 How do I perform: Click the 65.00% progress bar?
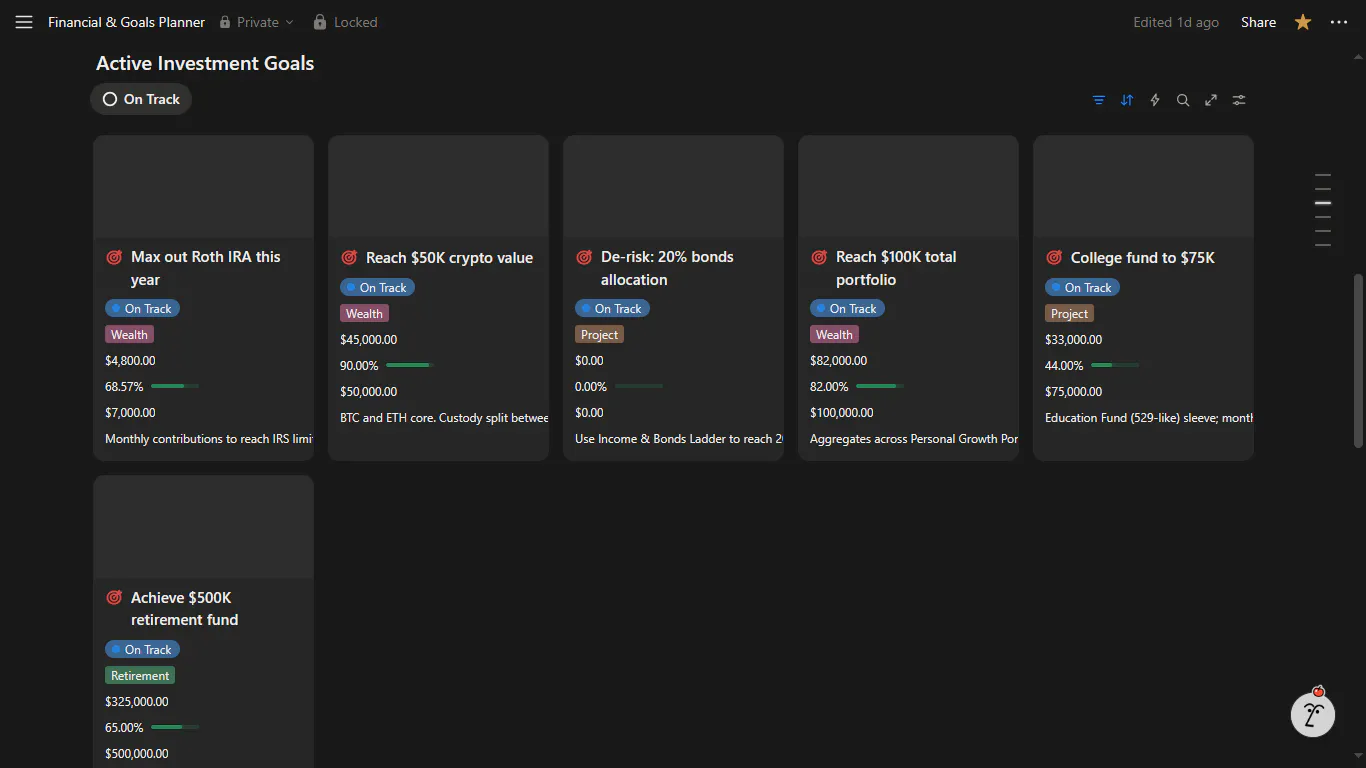coord(175,727)
